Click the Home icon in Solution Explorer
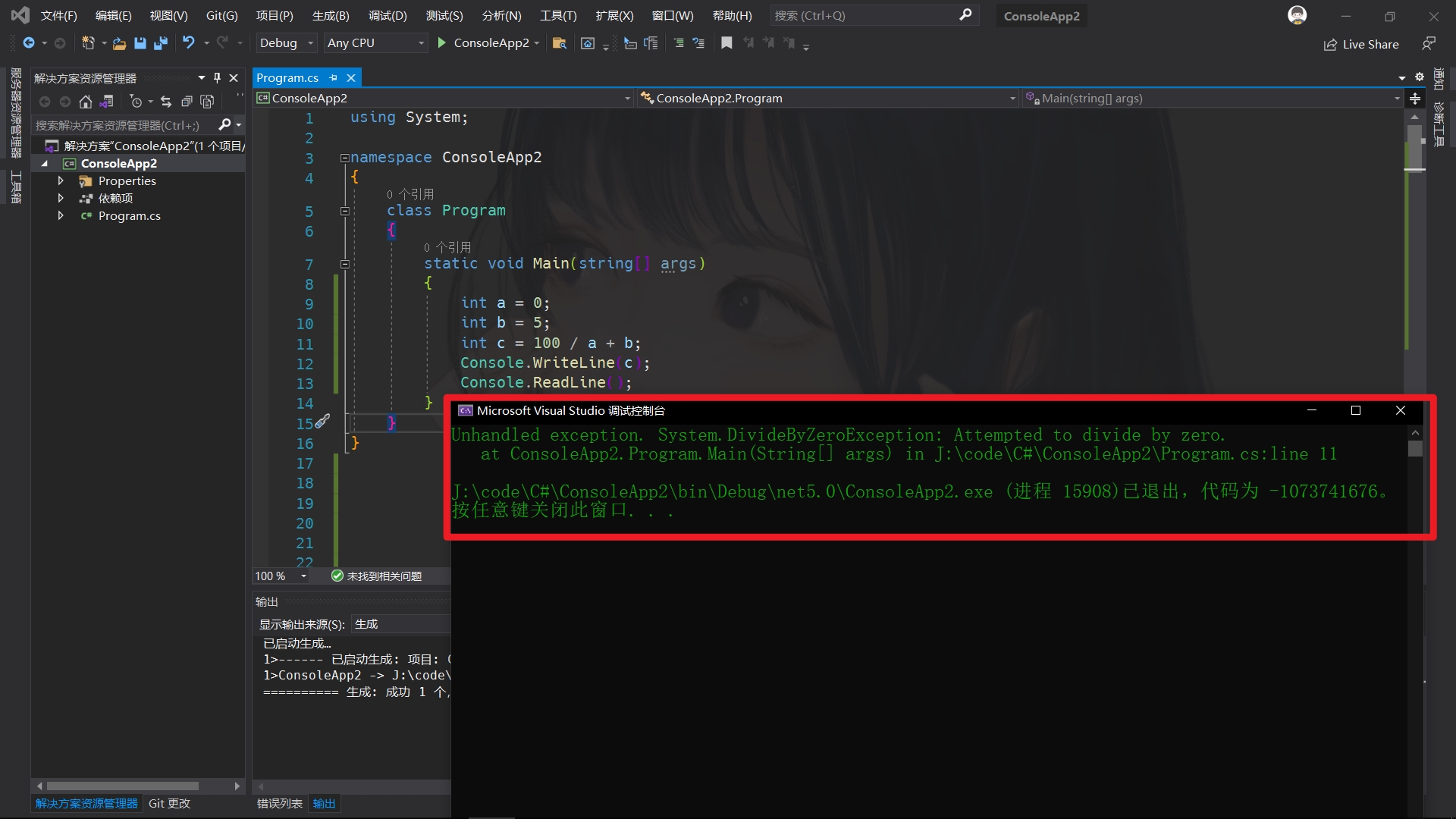The height and width of the screenshot is (819, 1456). 86,102
